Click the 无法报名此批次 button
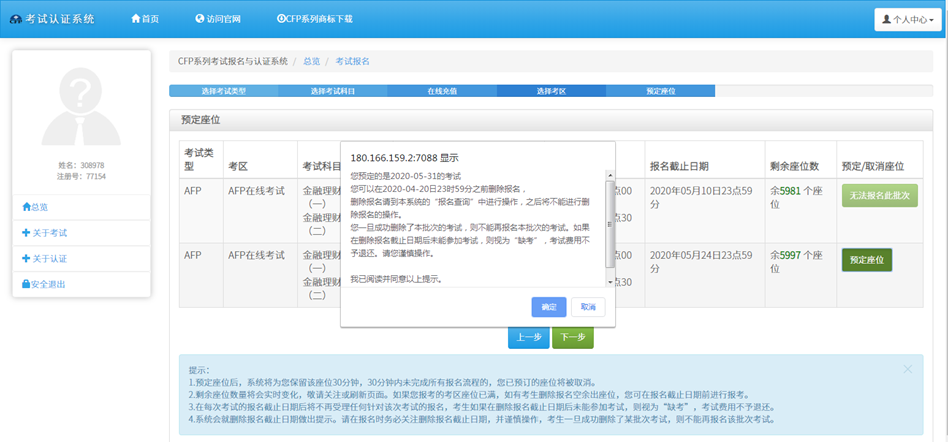The width and height of the screenshot is (948, 442). (x=880, y=195)
